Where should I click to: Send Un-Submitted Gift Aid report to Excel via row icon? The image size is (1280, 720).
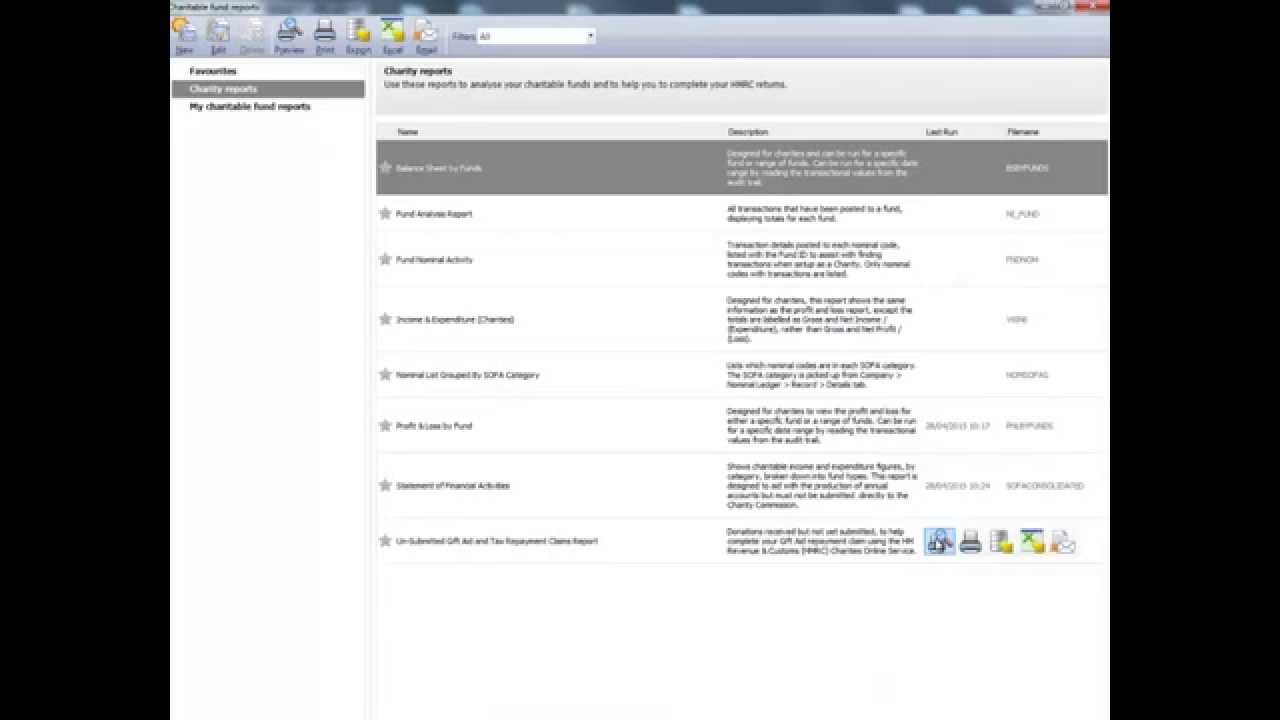(x=1032, y=542)
